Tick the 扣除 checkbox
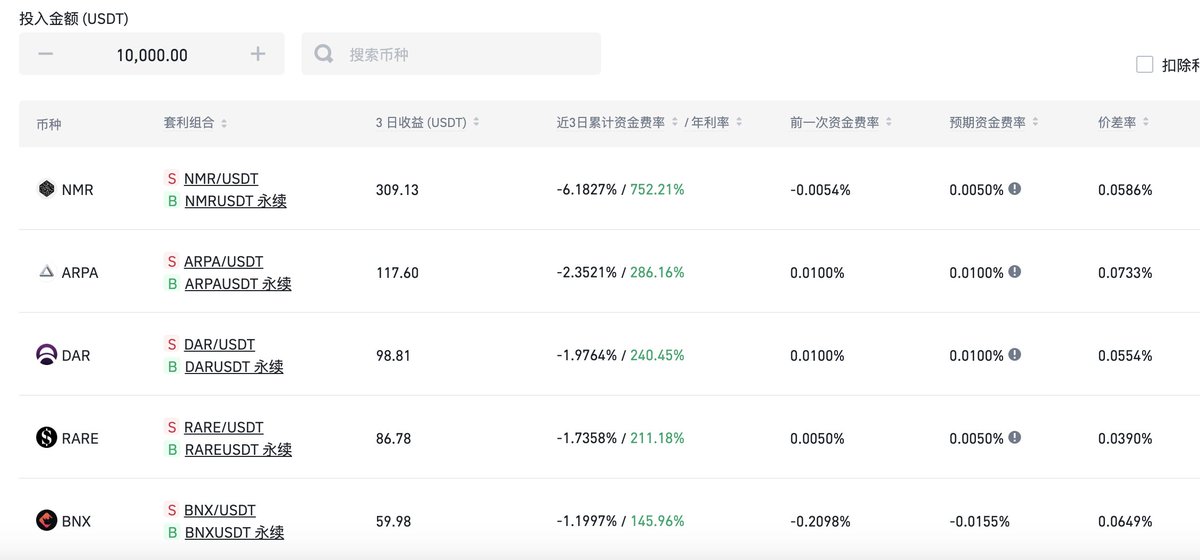 [1145, 65]
